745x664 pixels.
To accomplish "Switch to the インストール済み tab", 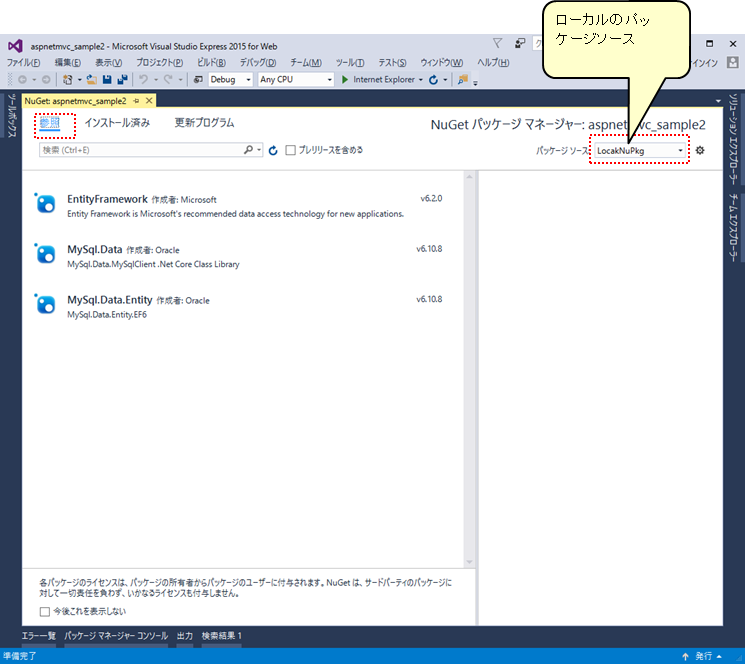I will (x=117, y=123).
